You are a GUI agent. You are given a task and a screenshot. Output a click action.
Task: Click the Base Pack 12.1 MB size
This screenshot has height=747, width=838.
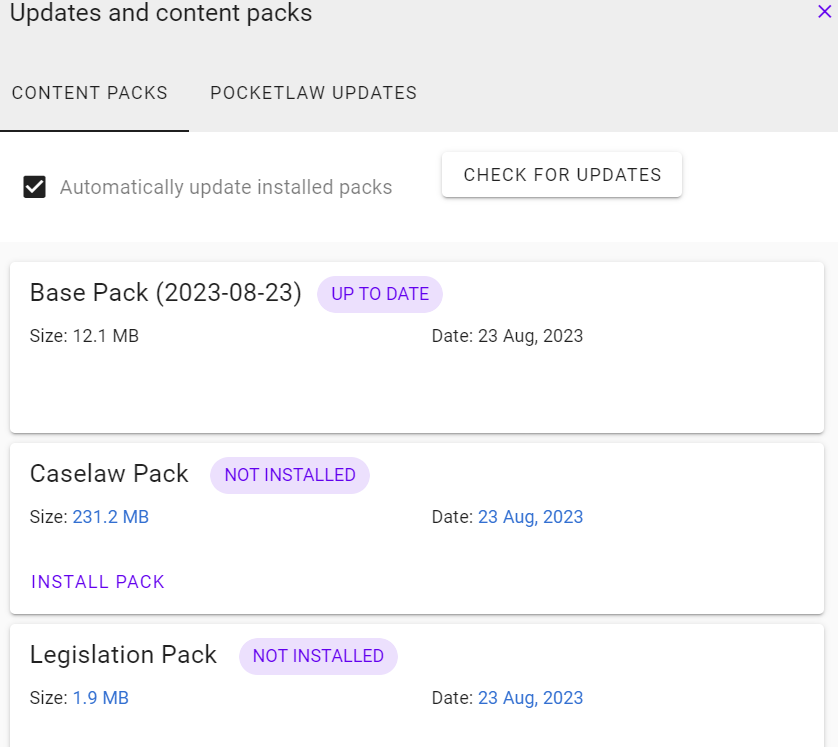point(84,336)
